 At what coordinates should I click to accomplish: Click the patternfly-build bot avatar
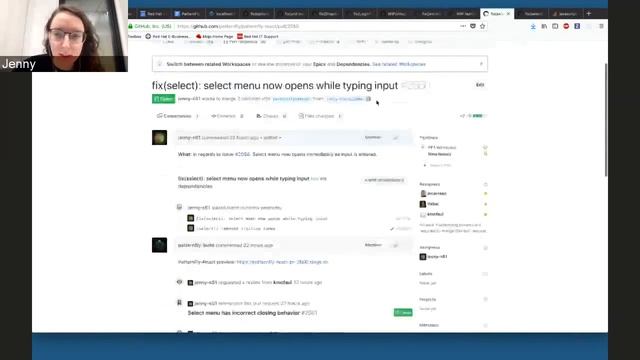tap(160, 245)
